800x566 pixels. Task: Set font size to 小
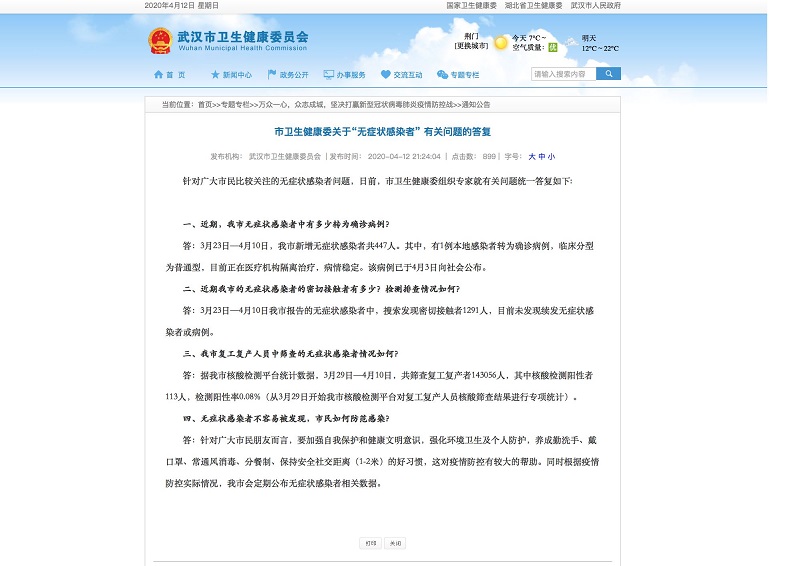coord(552,157)
